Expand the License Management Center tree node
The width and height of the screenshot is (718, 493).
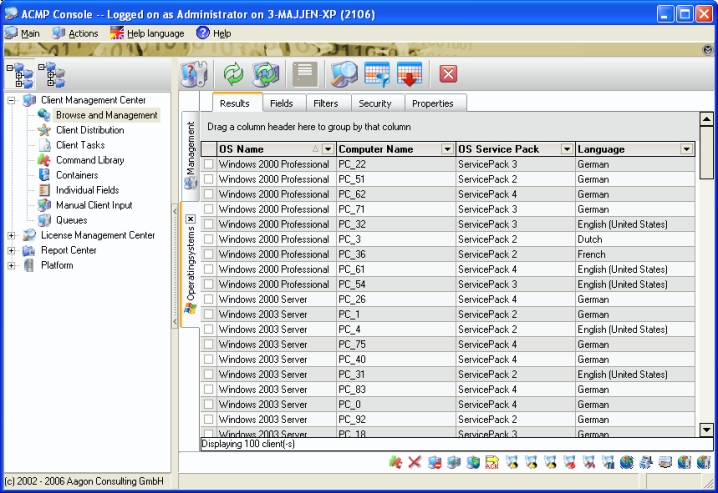click(x=12, y=235)
